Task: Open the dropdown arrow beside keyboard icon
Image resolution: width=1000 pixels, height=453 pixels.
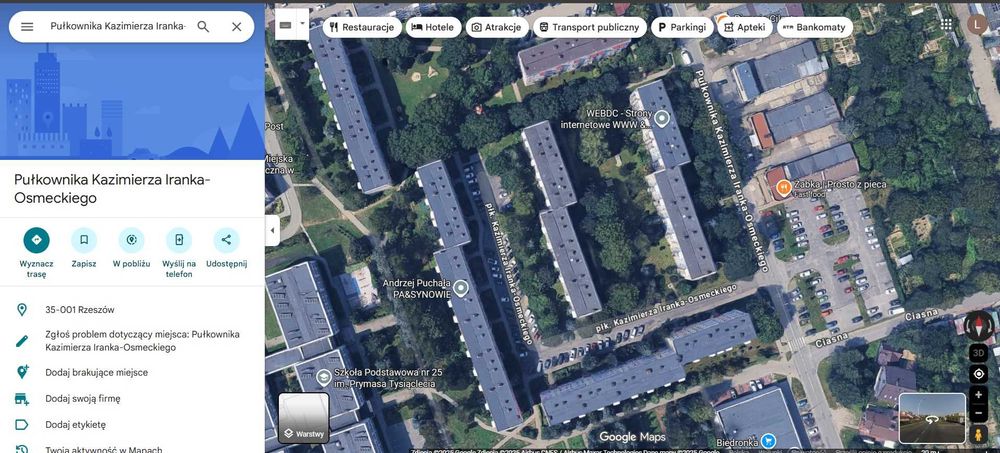Action: [302, 22]
